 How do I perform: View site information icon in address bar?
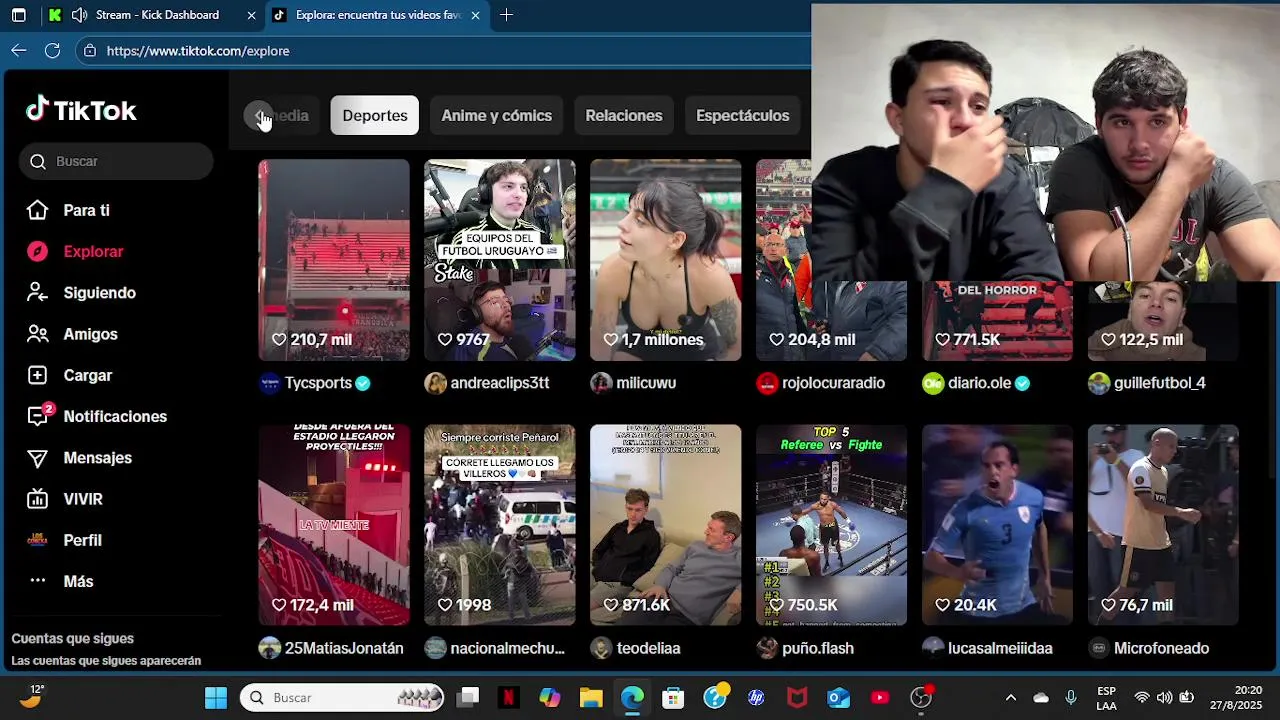[x=90, y=50]
